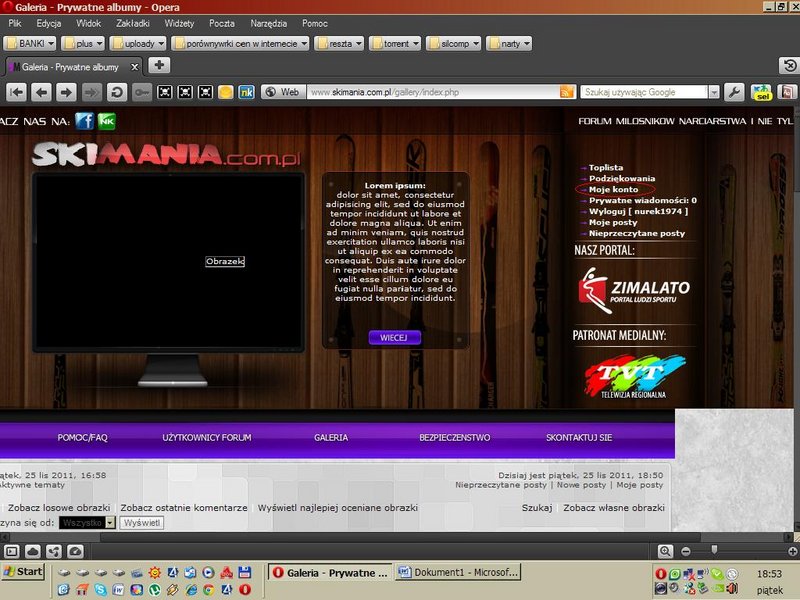Click Wyloguj [ nurek1974 ] link

(x=638, y=211)
